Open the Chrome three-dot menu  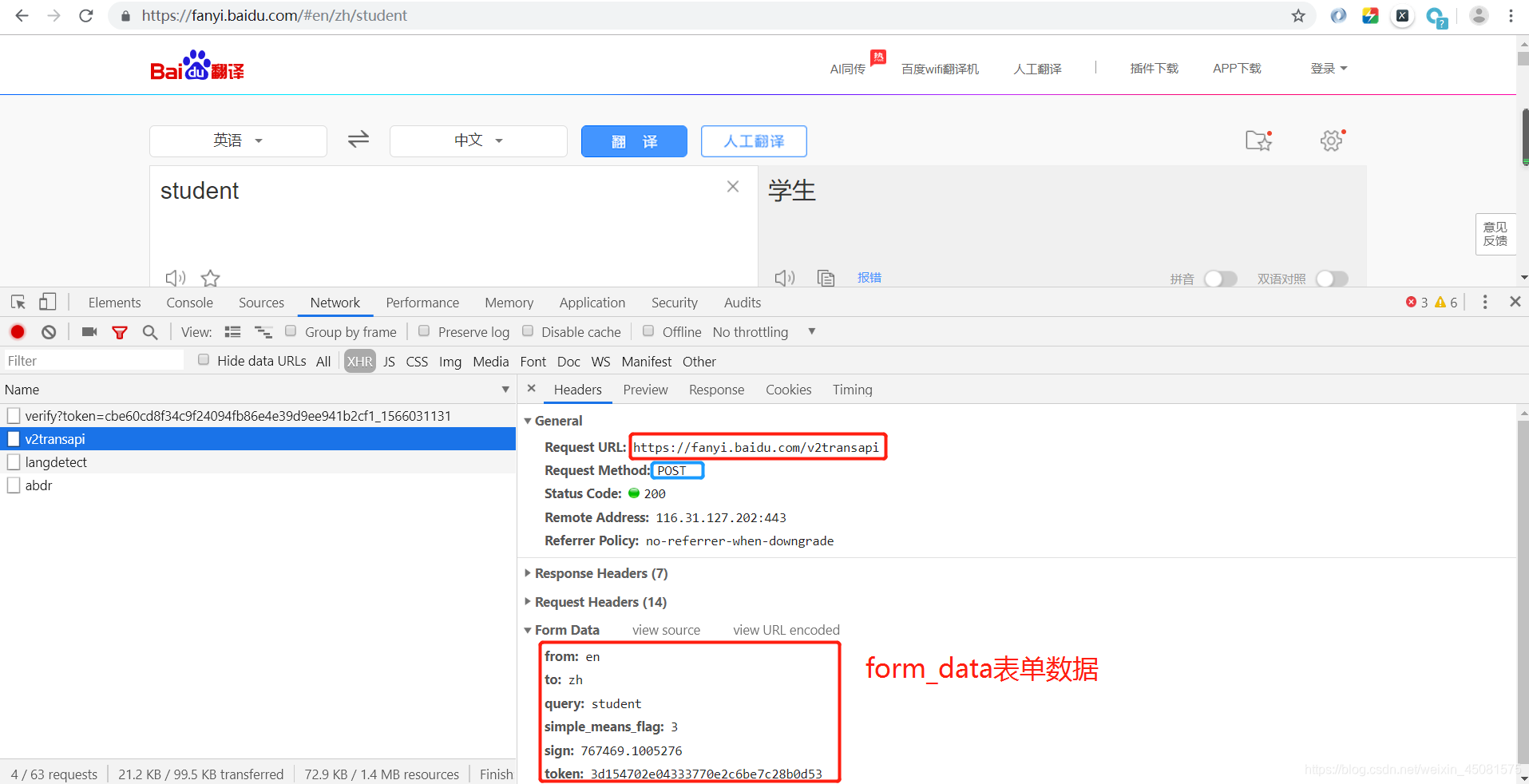(x=1511, y=15)
